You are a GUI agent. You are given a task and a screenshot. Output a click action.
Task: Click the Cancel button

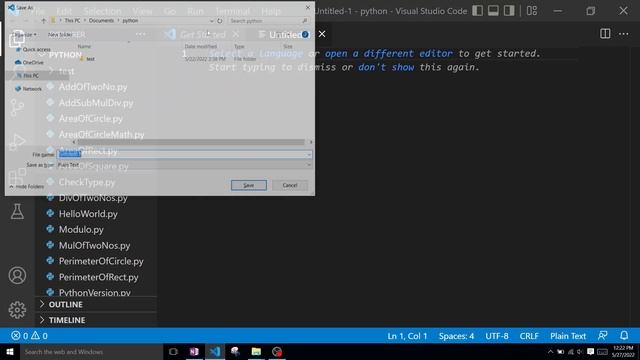point(290,185)
